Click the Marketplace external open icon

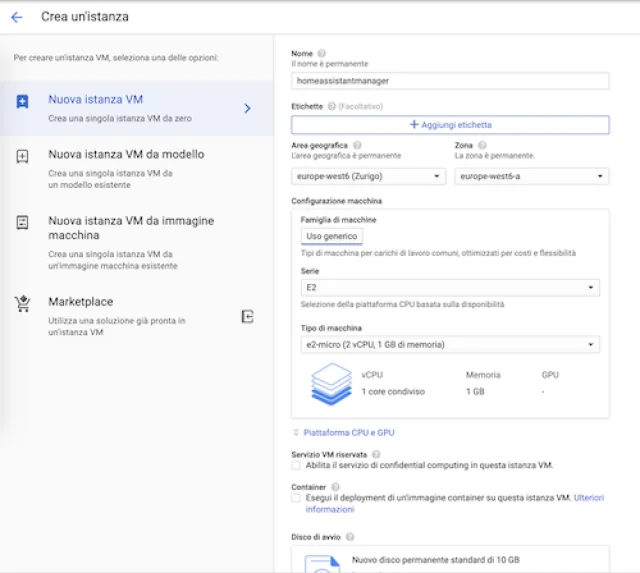pyautogui.click(x=248, y=316)
